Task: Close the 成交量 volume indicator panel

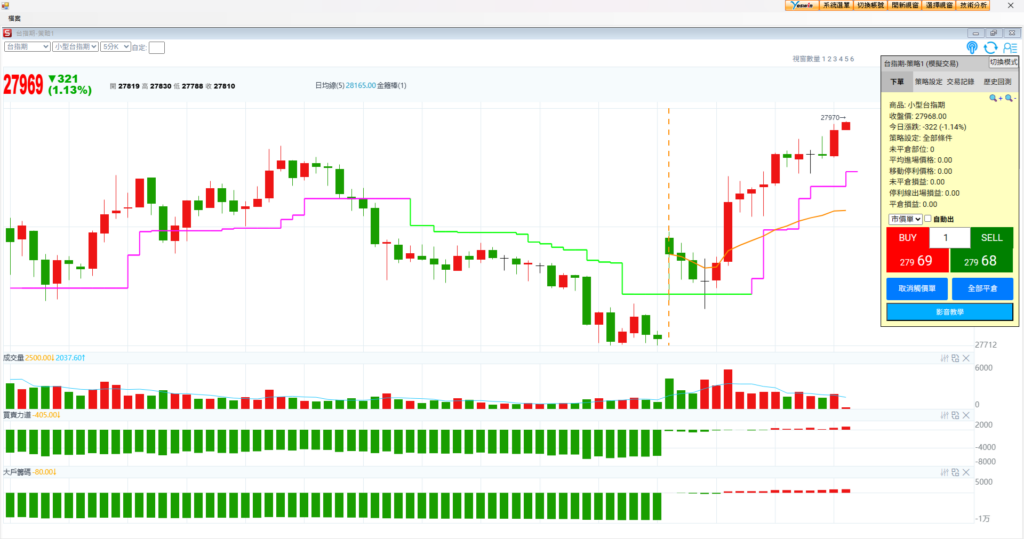Action: (966, 358)
